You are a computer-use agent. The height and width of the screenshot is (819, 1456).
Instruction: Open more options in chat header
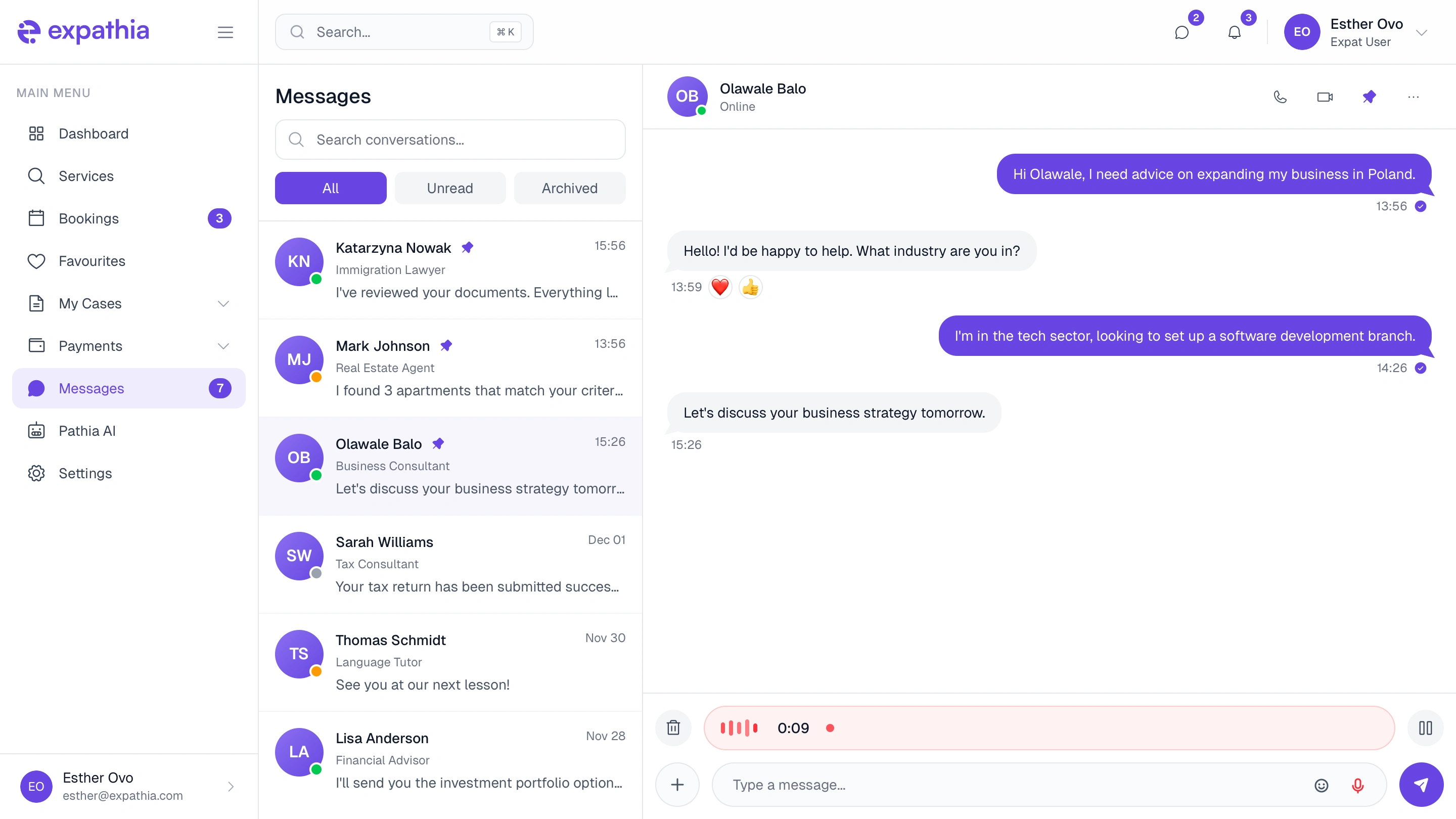coord(1413,97)
